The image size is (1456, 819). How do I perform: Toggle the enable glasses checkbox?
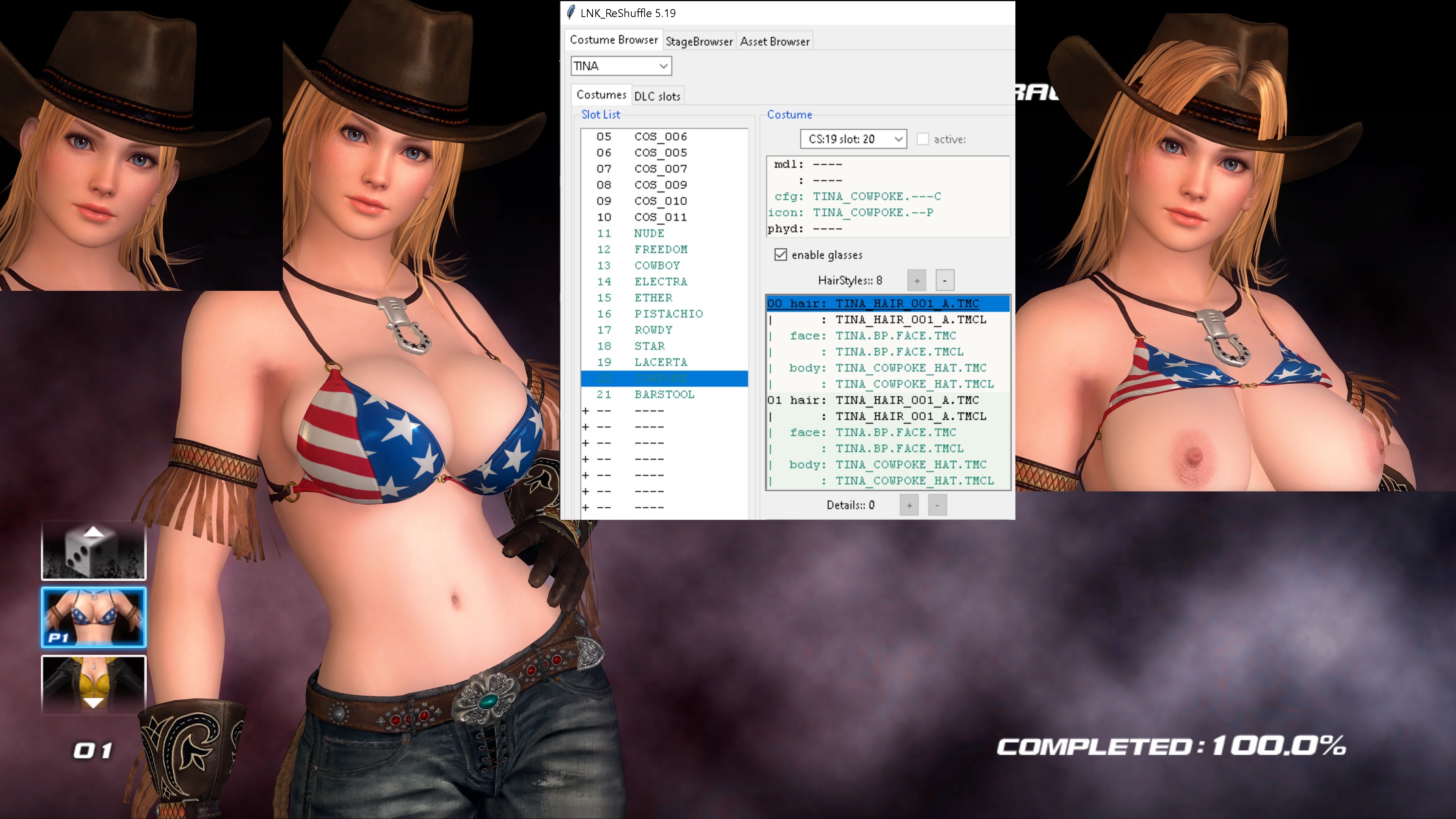[781, 255]
